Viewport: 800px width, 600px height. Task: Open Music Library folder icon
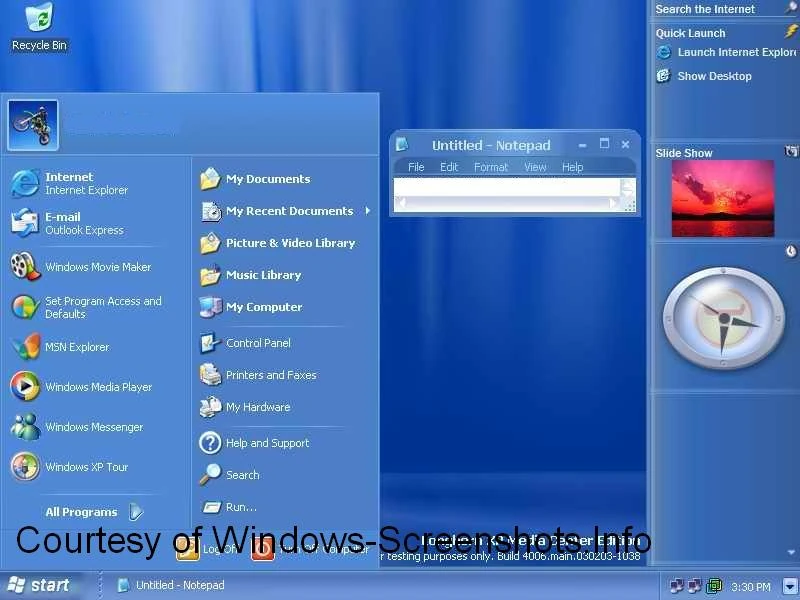pyautogui.click(x=210, y=276)
